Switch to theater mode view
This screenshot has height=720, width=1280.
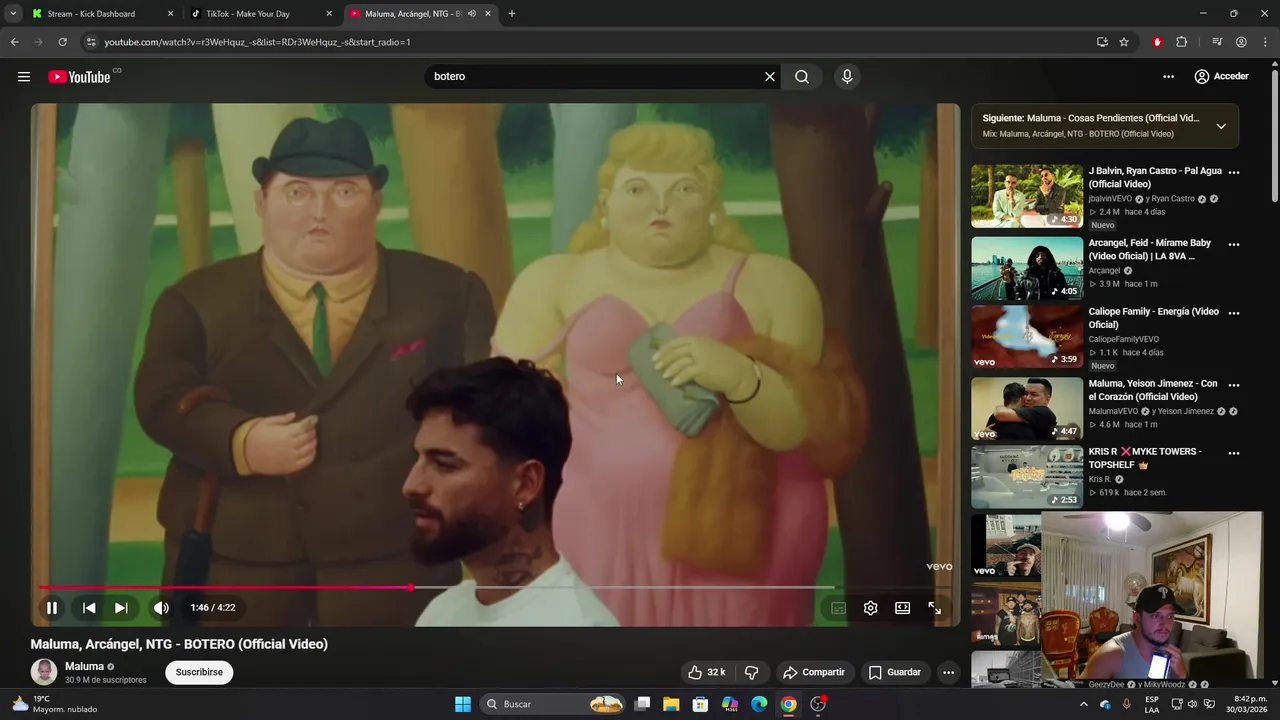(902, 608)
